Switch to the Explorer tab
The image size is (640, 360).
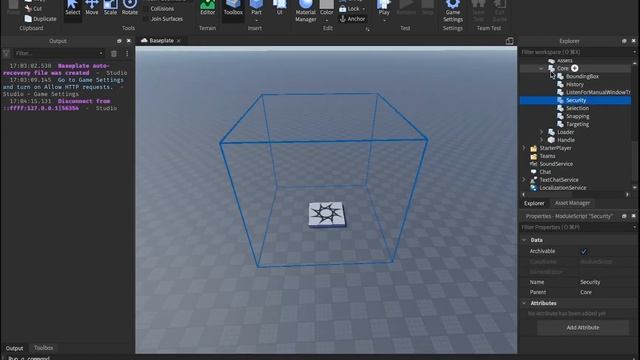tap(534, 203)
